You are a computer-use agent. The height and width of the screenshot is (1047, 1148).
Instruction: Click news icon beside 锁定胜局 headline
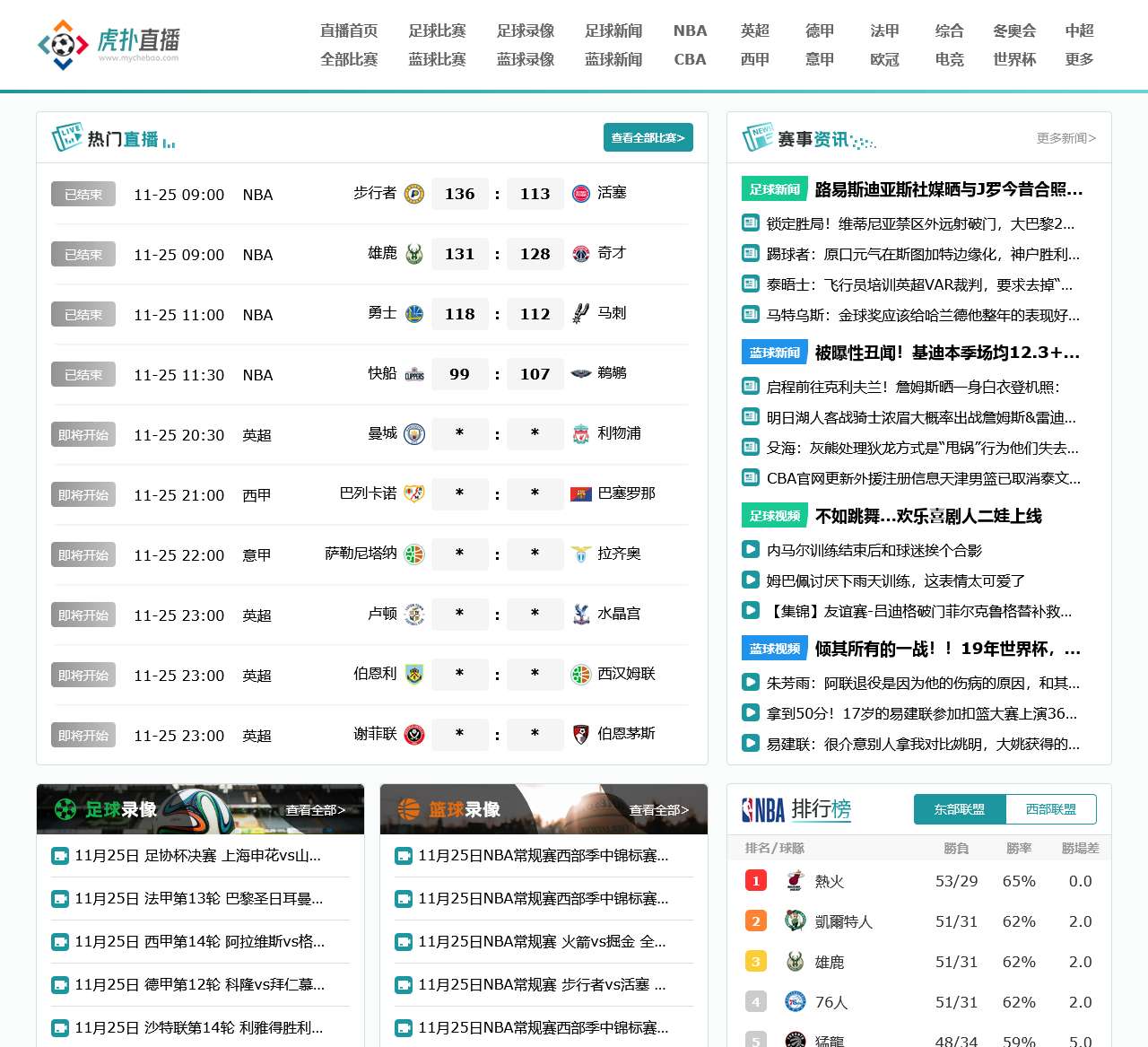[751, 223]
